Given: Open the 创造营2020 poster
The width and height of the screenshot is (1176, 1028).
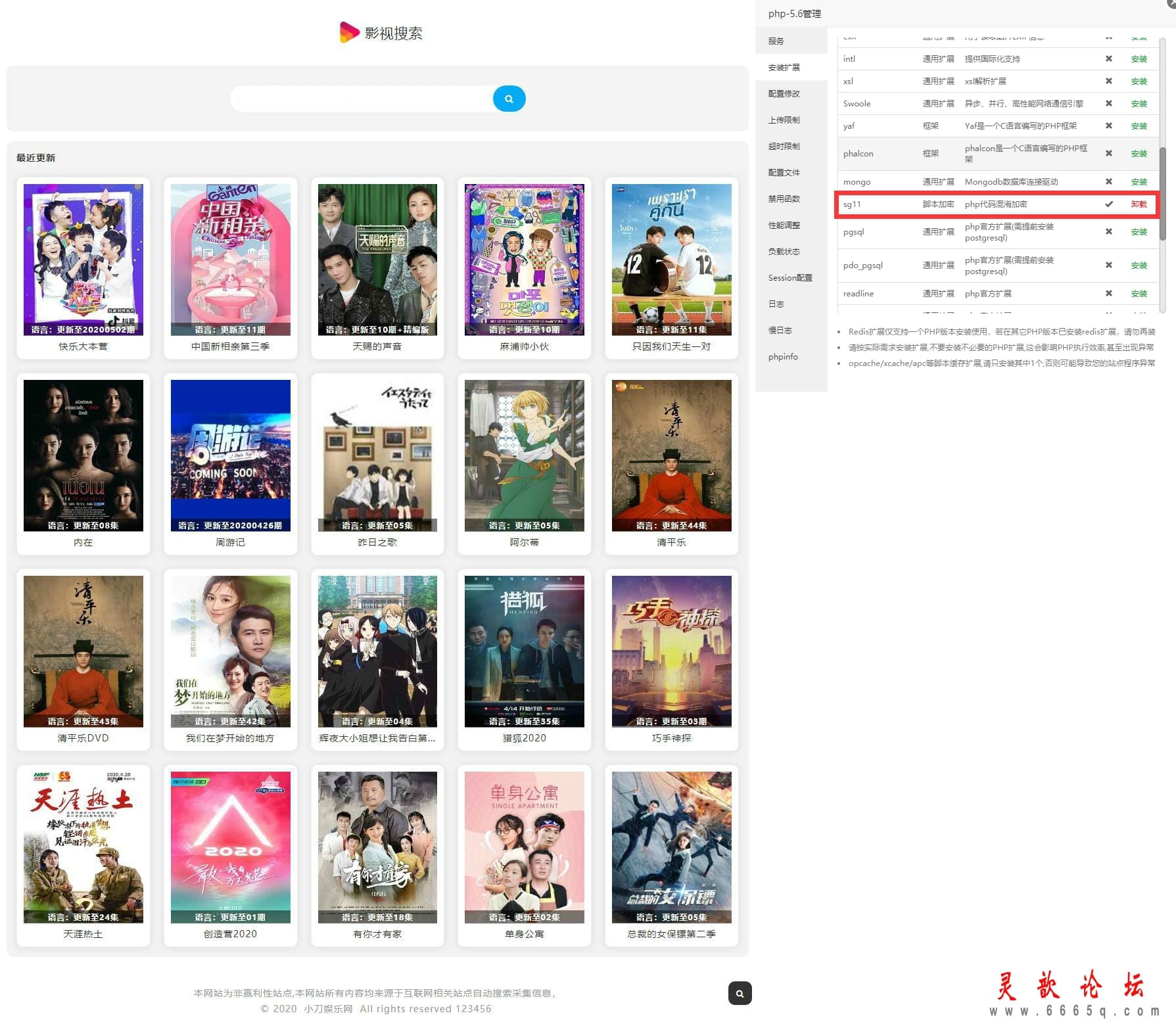Looking at the screenshot, I should coord(230,847).
